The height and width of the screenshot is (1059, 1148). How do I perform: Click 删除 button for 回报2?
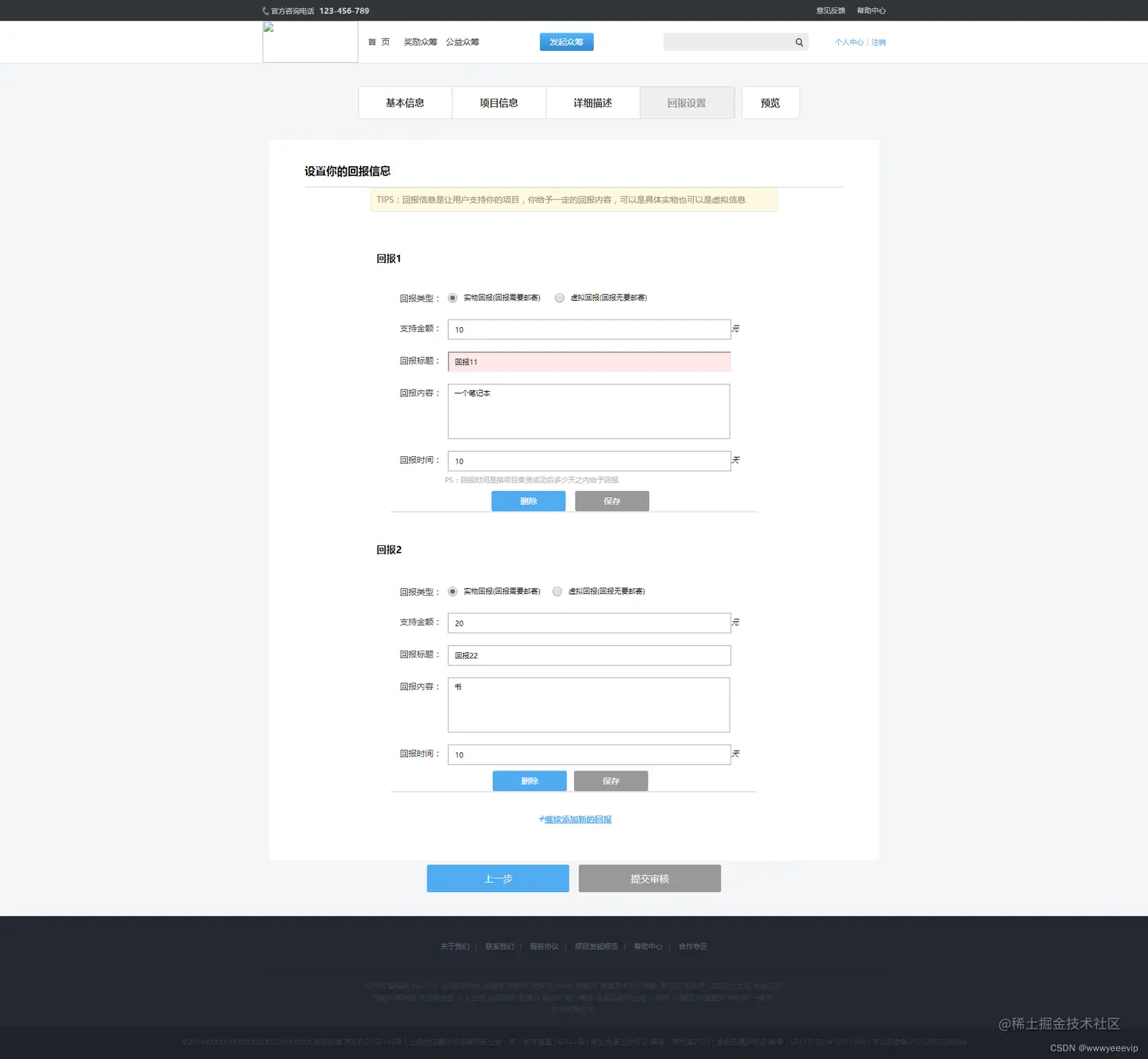[x=530, y=781]
